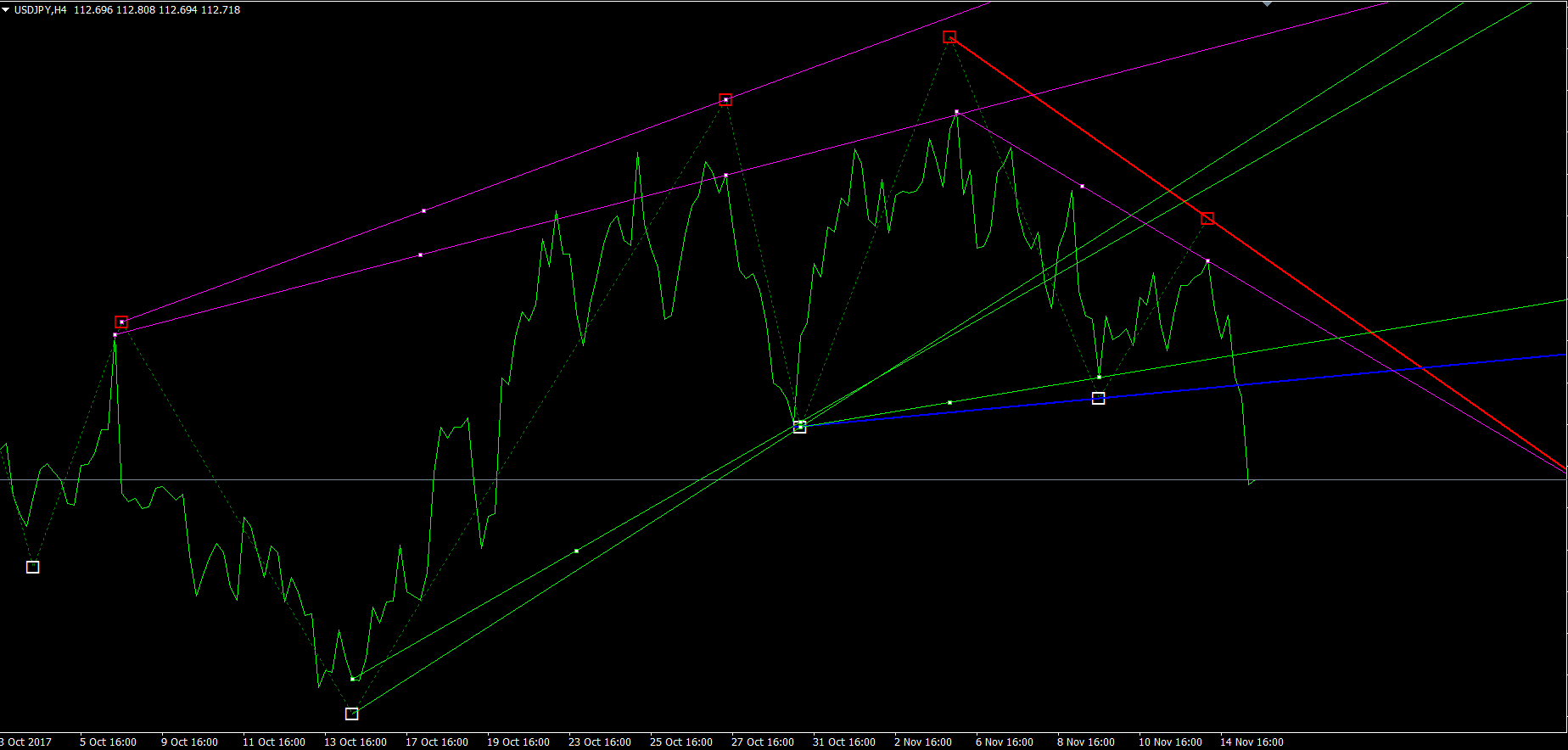
Task: Click the red square marker at the highest peak
Action: 949,36
